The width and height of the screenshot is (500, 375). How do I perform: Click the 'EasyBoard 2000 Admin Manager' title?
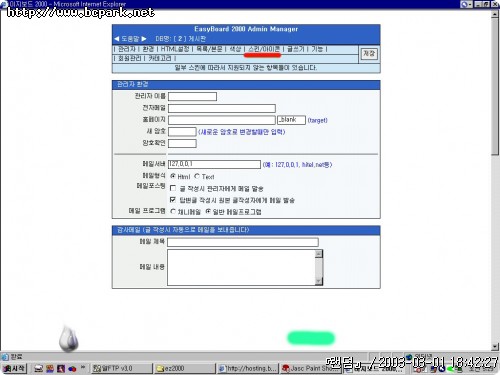[246, 29]
